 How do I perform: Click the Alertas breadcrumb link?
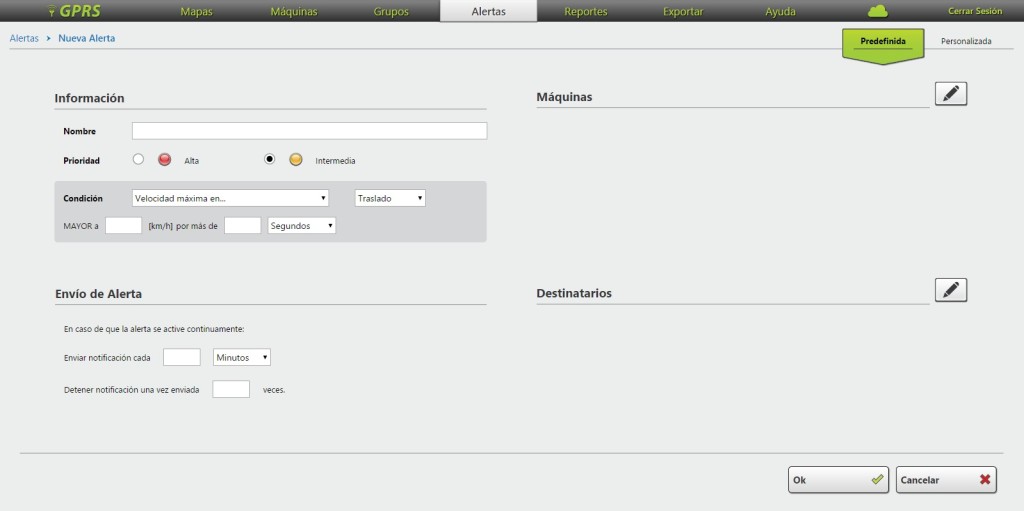(x=24, y=38)
